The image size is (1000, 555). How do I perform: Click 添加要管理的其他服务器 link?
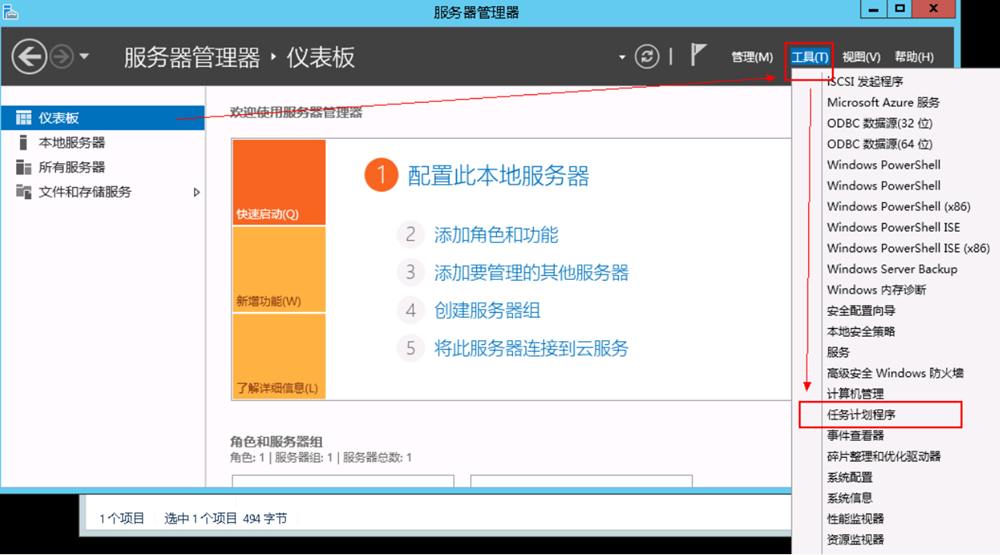[531, 273]
